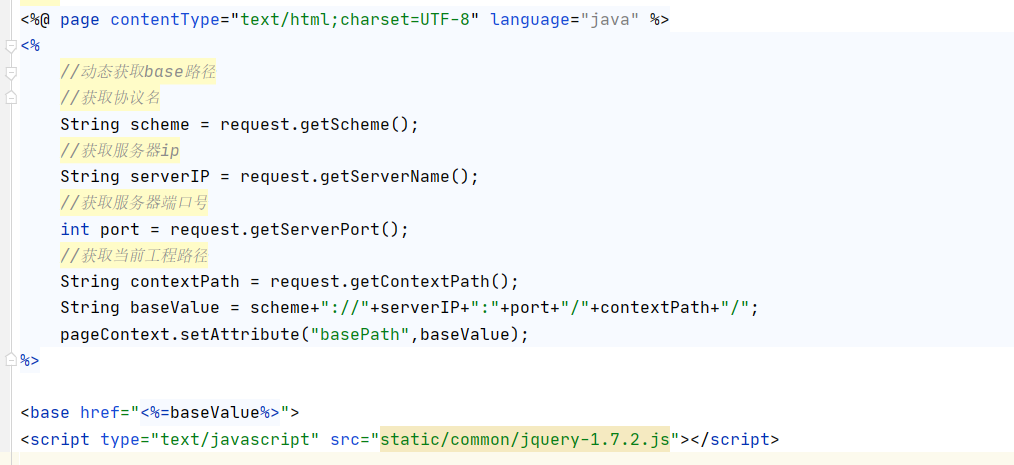Click the baseValue variable in the String declaration
The height and width of the screenshot is (465, 1014).
175,308
